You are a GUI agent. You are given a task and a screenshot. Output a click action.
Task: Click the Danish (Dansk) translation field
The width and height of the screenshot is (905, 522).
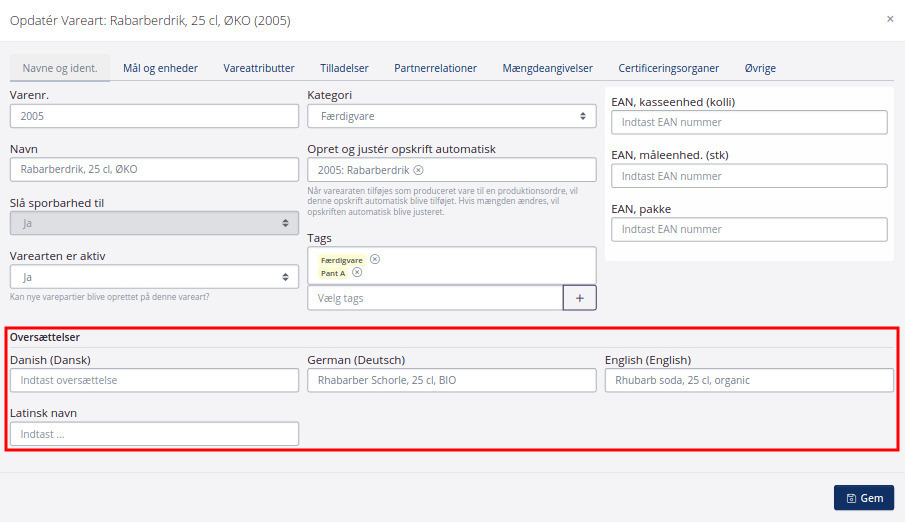[154, 380]
